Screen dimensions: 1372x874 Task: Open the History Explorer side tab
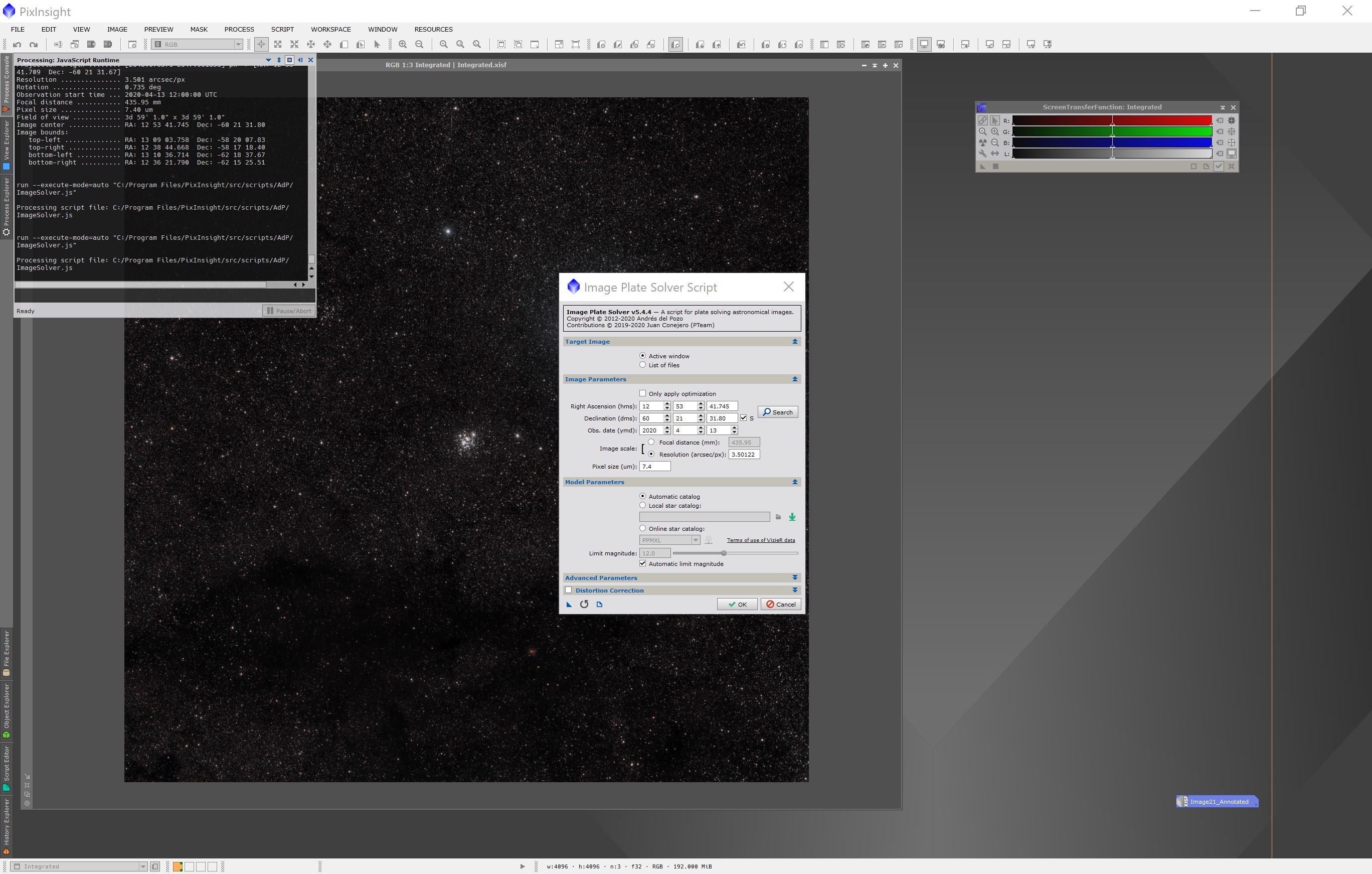[6, 826]
